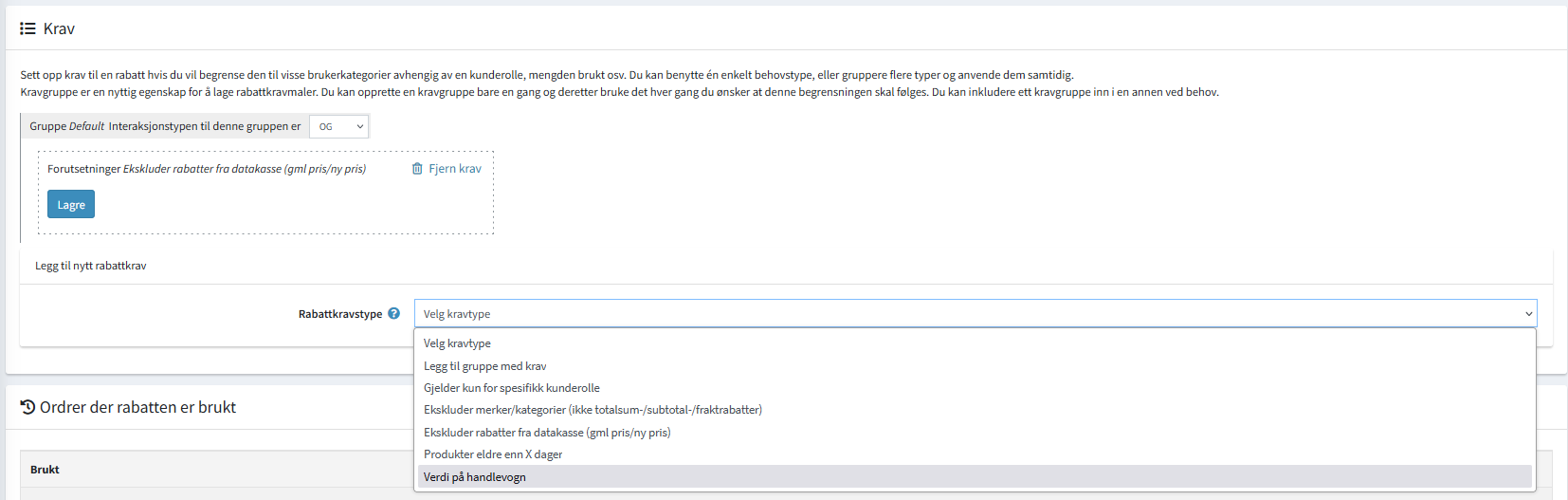Select 'Ekskluder merker/kategorier' option in list

pyautogui.click(x=593, y=410)
